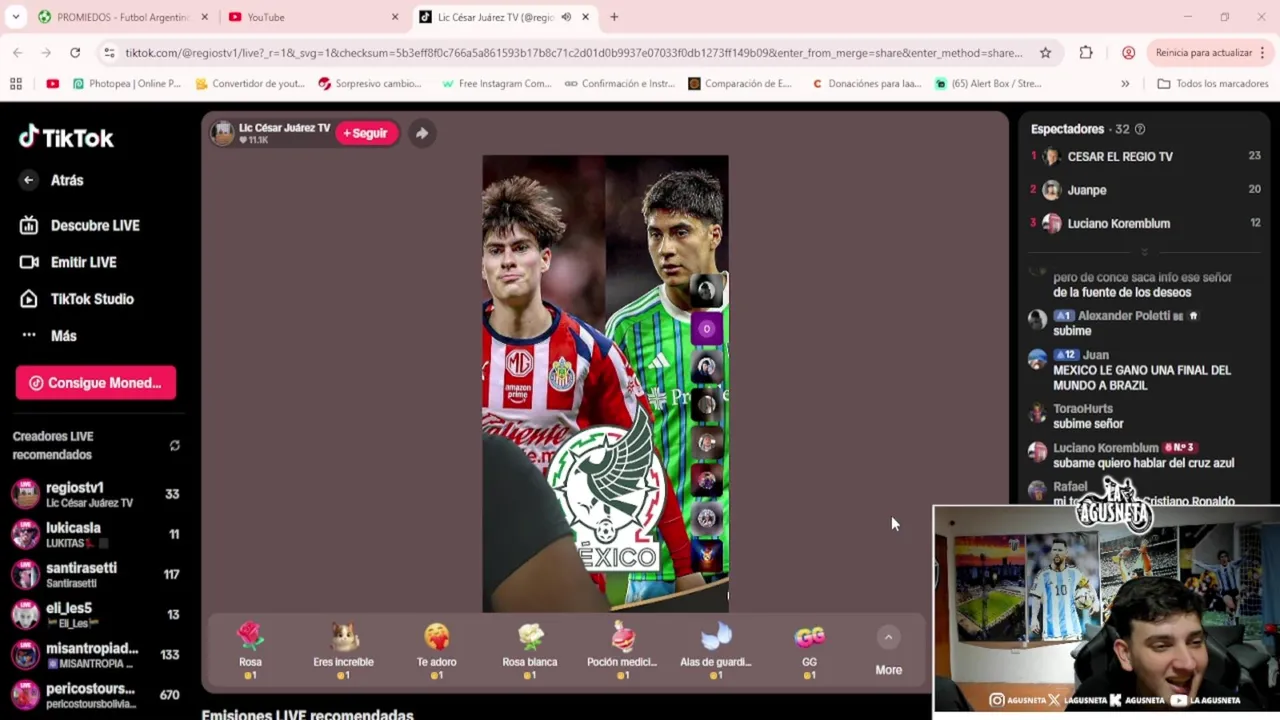Open the Alert Box / Stre... bookmark
1280x720 pixels.
tap(989, 84)
